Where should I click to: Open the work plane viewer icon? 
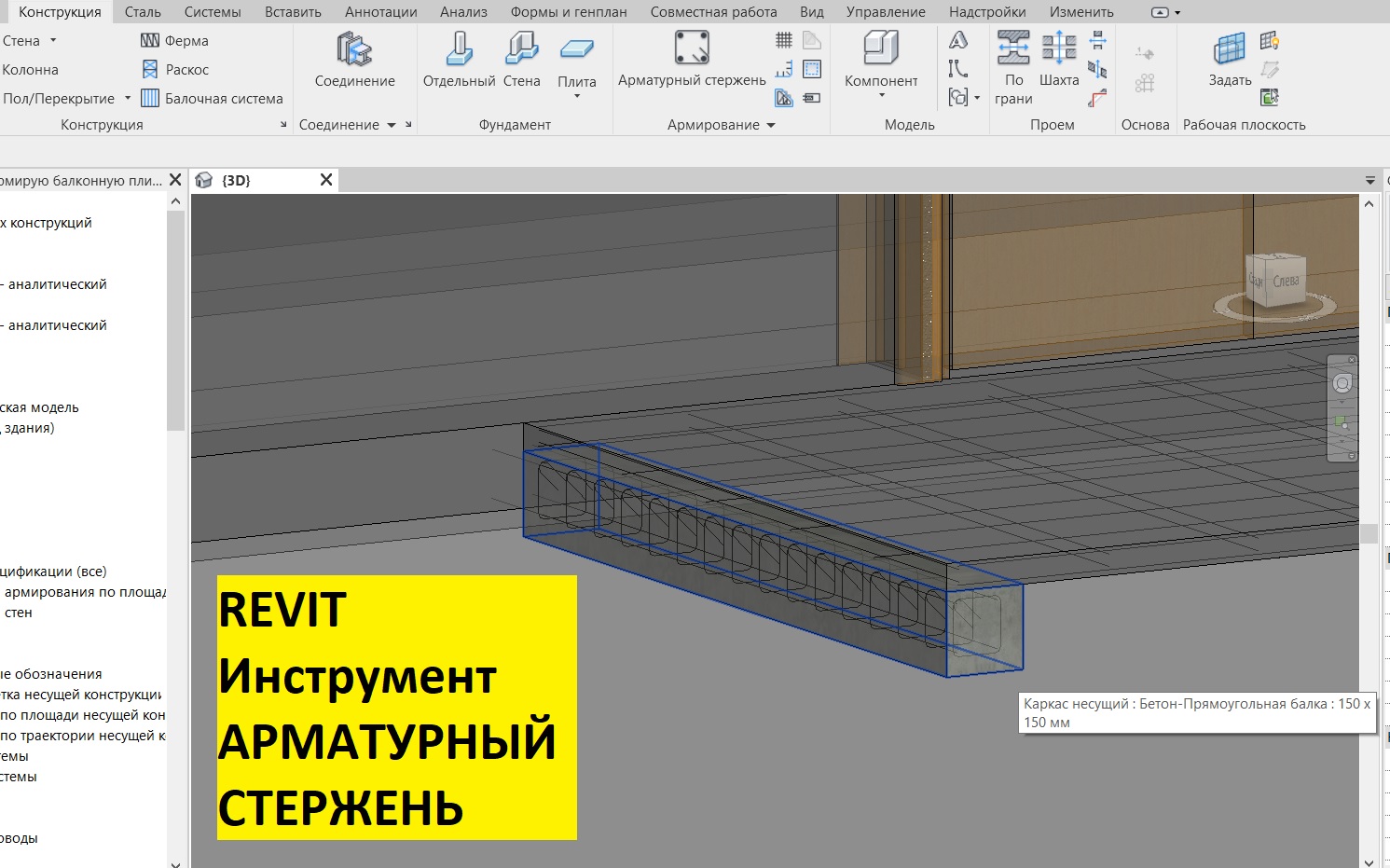pos(1270,97)
